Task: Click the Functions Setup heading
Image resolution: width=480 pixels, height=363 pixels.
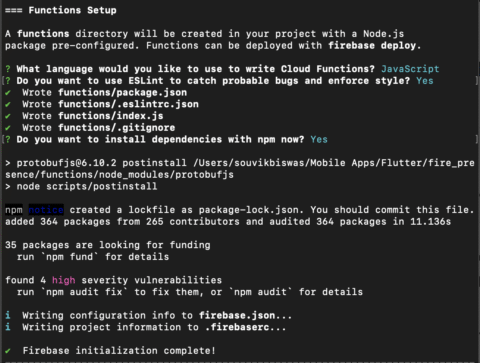Action: (72, 10)
